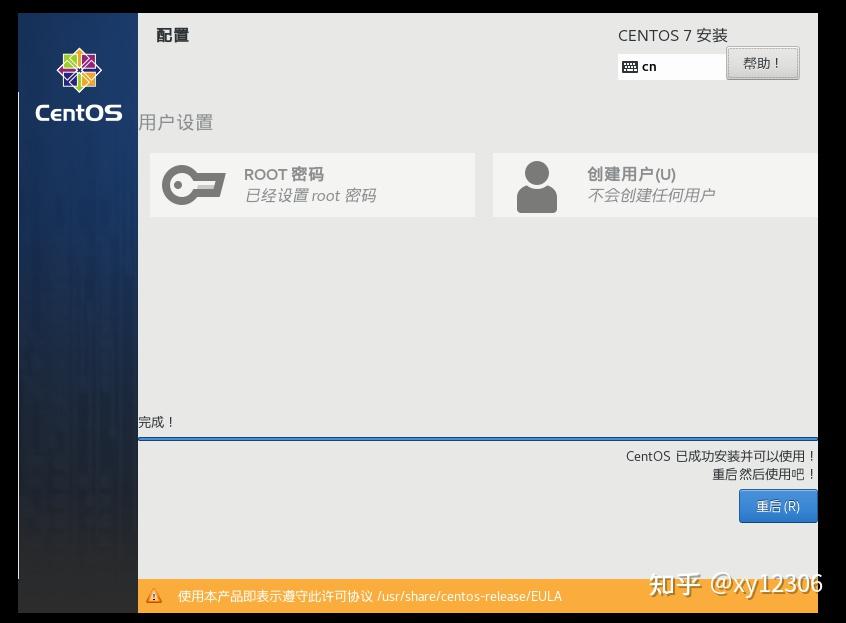Click the 完成 status text
Image resolution: width=846 pixels, height=623 pixels.
[x=156, y=421]
